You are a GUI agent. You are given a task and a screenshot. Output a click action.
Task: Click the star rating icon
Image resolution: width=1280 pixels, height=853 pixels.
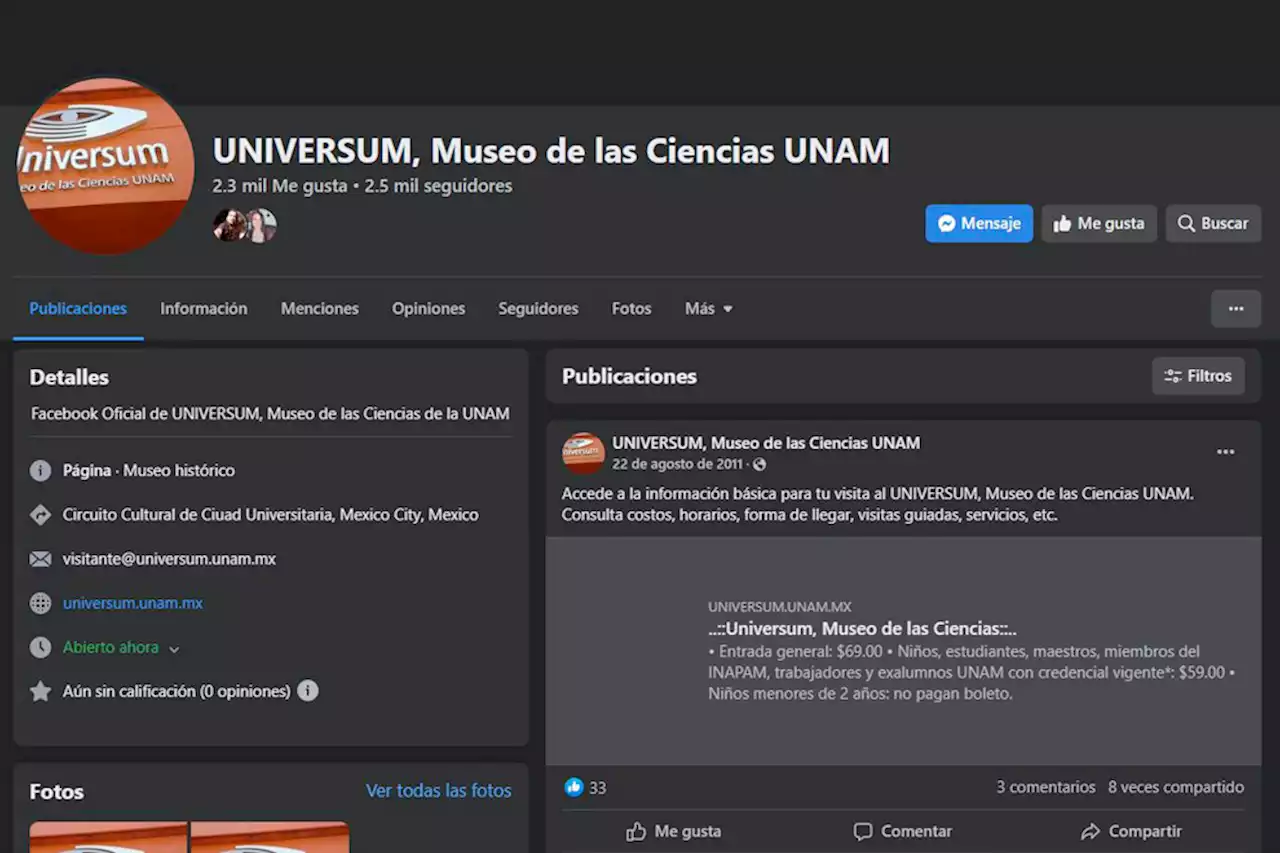click(40, 691)
